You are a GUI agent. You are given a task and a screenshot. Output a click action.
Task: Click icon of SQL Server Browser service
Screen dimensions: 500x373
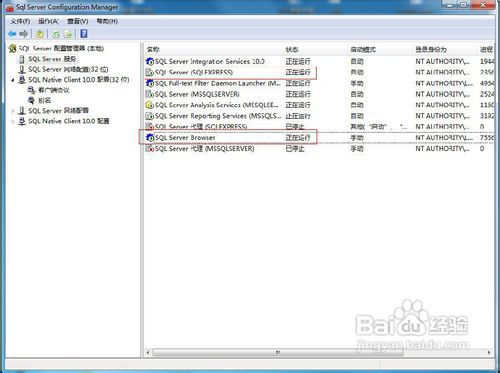tap(150, 137)
